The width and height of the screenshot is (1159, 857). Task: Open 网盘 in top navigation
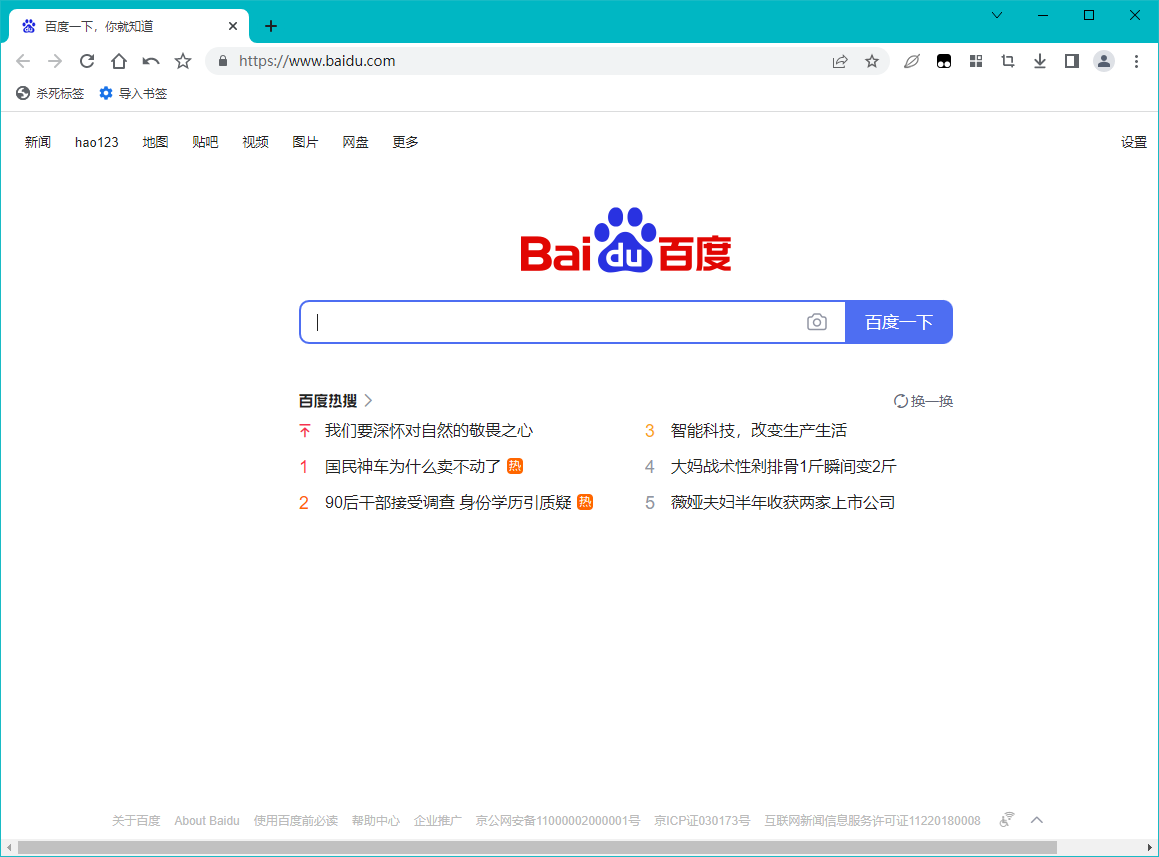(356, 142)
